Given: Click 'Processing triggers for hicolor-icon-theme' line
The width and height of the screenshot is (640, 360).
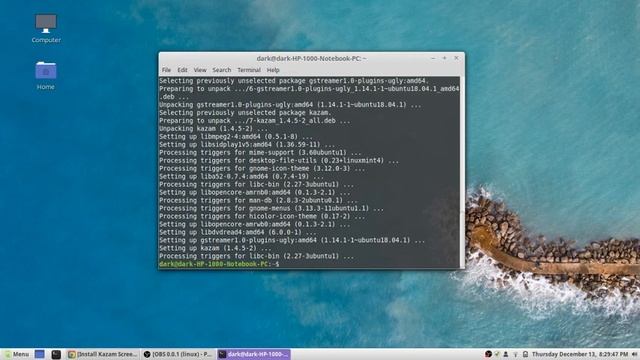Looking at the screenshot, I should click(262, 216).
